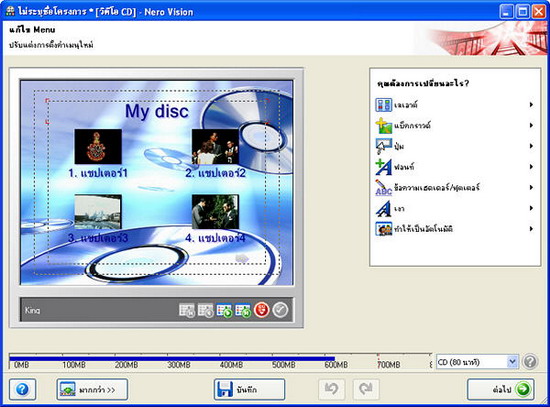Click the grey checkmark icon in preview bar

pos(280,310)
